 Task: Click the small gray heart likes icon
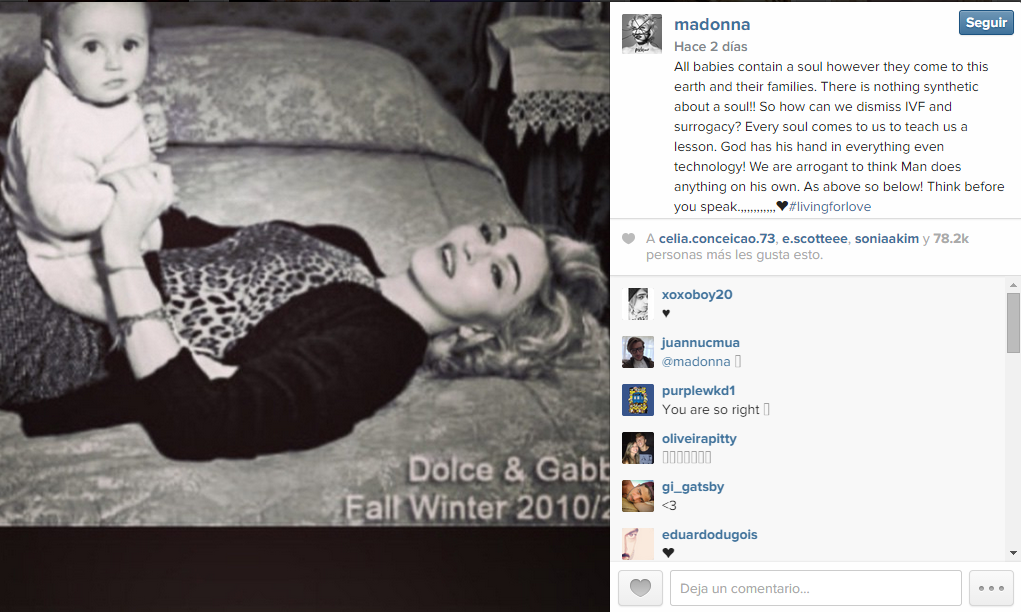click(x=628, y=238)
